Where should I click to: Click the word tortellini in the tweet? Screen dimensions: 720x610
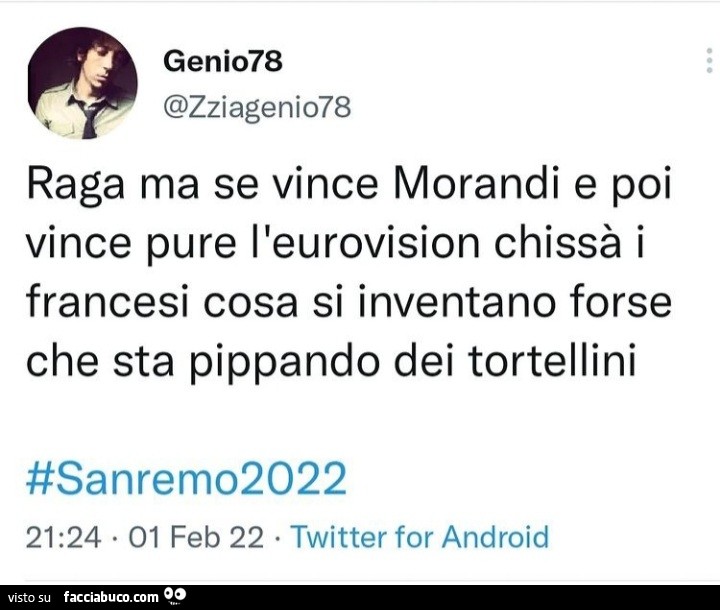point(552,361)
